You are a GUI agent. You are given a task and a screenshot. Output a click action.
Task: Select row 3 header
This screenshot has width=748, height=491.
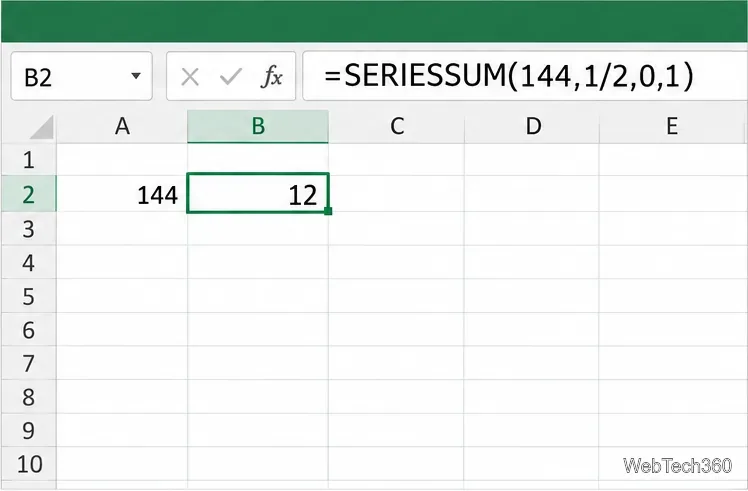pyautogui.click(x=29, y=229)
